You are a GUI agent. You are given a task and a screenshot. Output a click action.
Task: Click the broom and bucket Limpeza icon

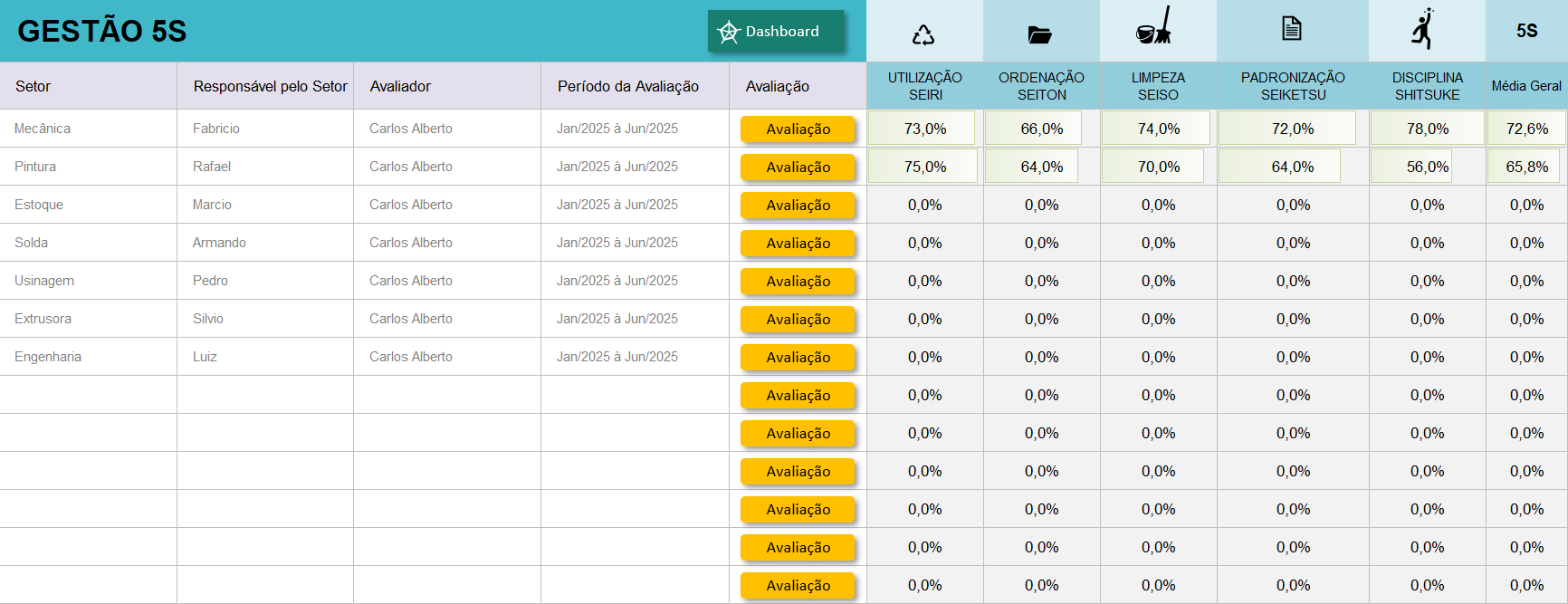tap(1154, 27)
